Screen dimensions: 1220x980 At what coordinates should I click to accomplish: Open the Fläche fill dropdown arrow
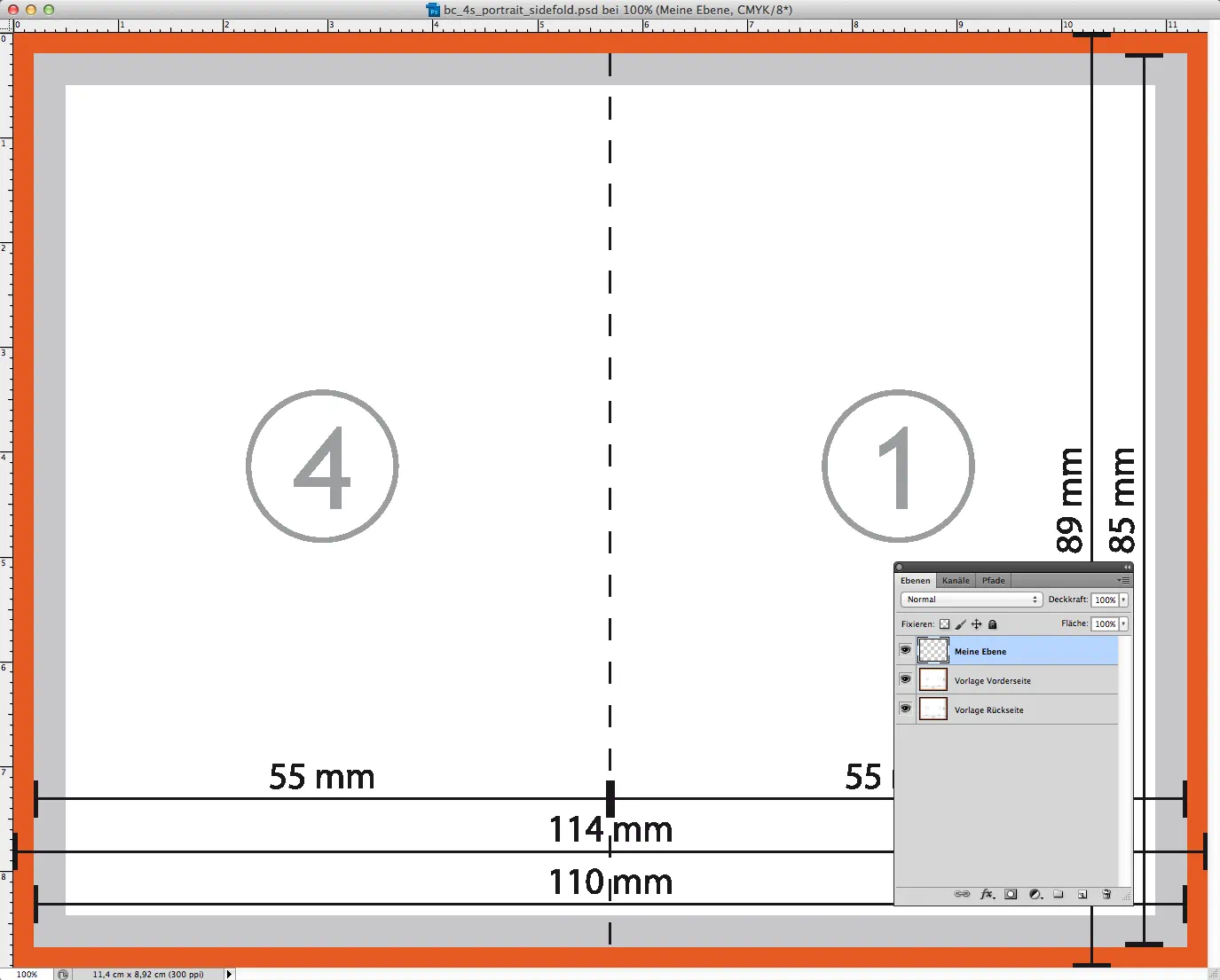1123,624
